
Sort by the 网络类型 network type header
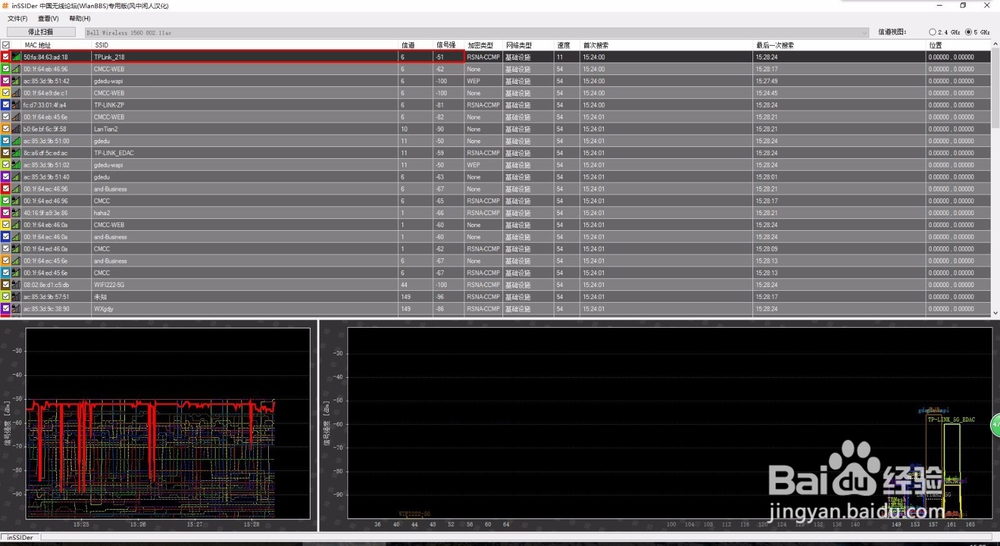point(528,45)
